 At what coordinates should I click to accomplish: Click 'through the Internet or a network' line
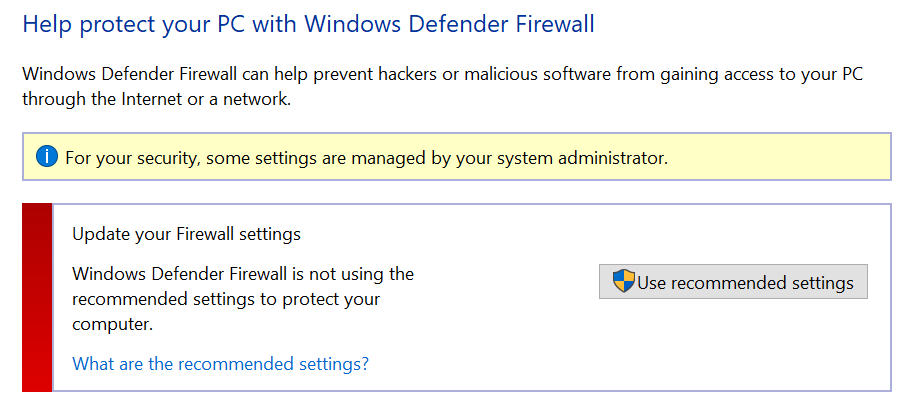coord(156,98)
